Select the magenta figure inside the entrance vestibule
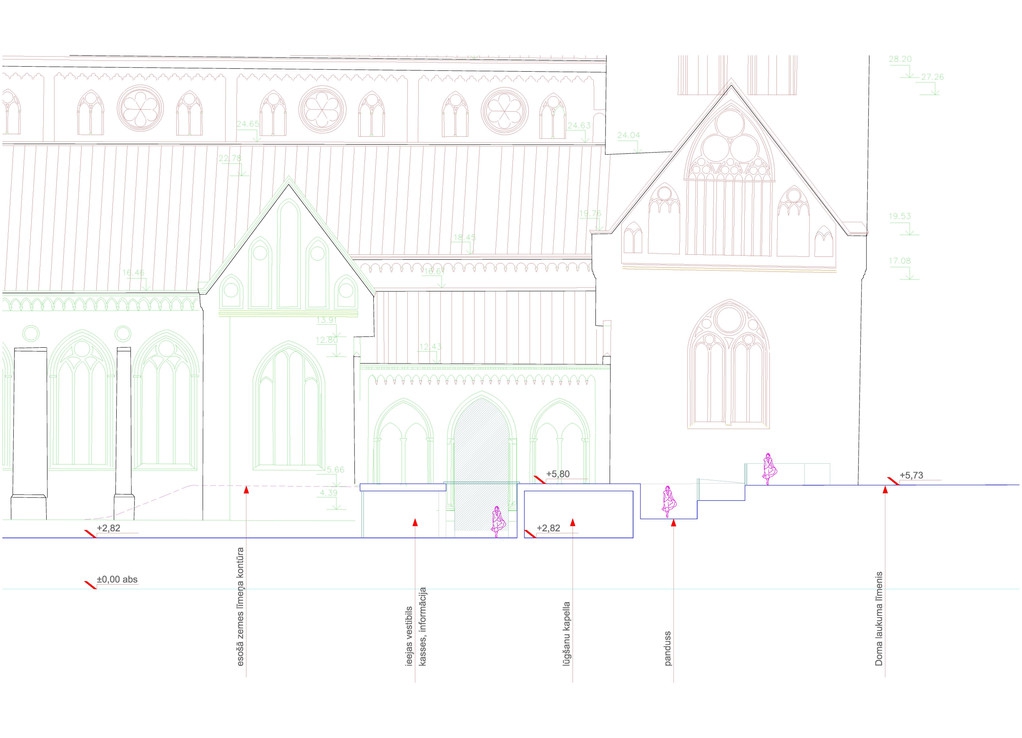Image resolution: width=1022 pixels, height=738 pixels. tap(496, 521)
